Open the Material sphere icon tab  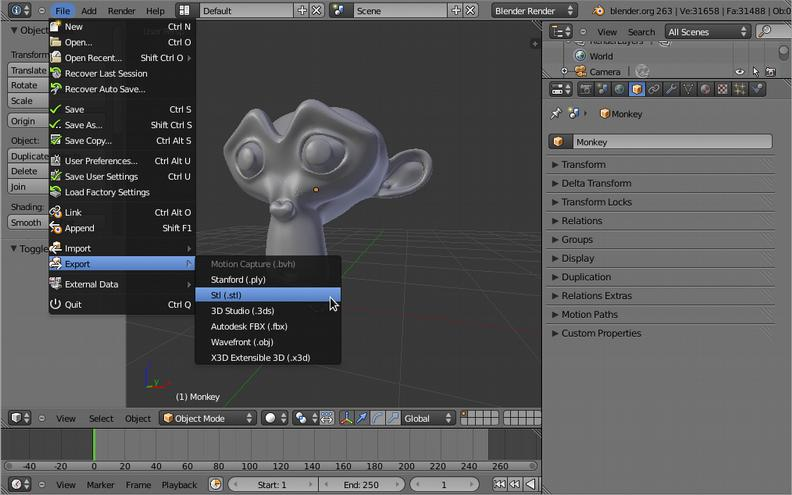coord(705,89)
